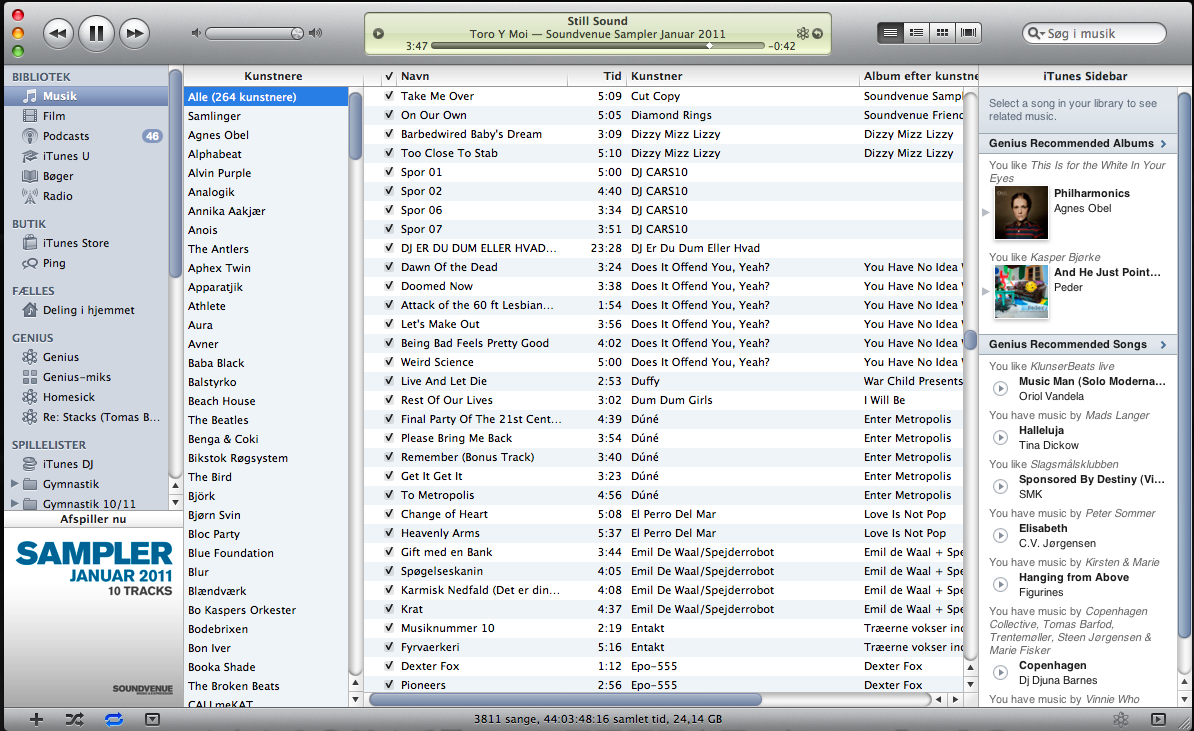
Task: Open Ping in the sidebar
Action: tap(54, 263)
